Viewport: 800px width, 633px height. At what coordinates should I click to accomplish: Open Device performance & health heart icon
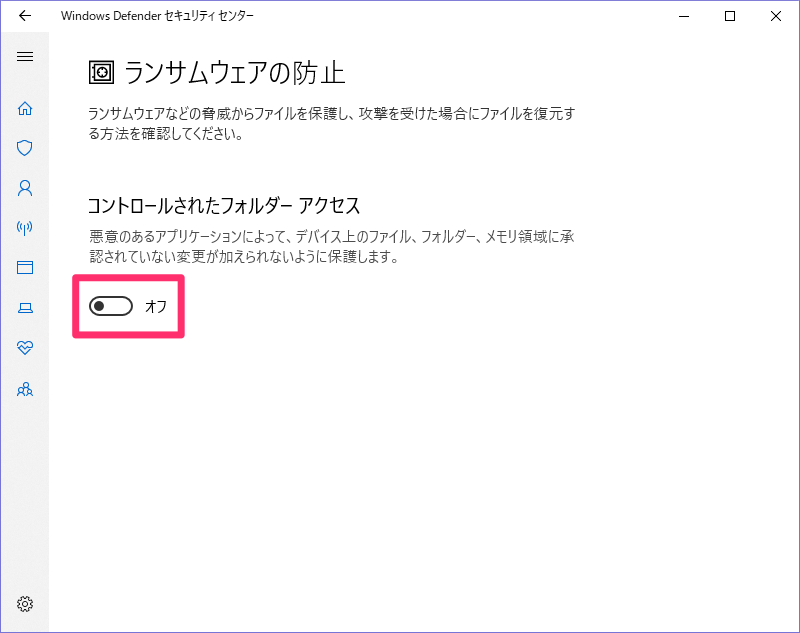pyautogui.click(x=24, y=348)
